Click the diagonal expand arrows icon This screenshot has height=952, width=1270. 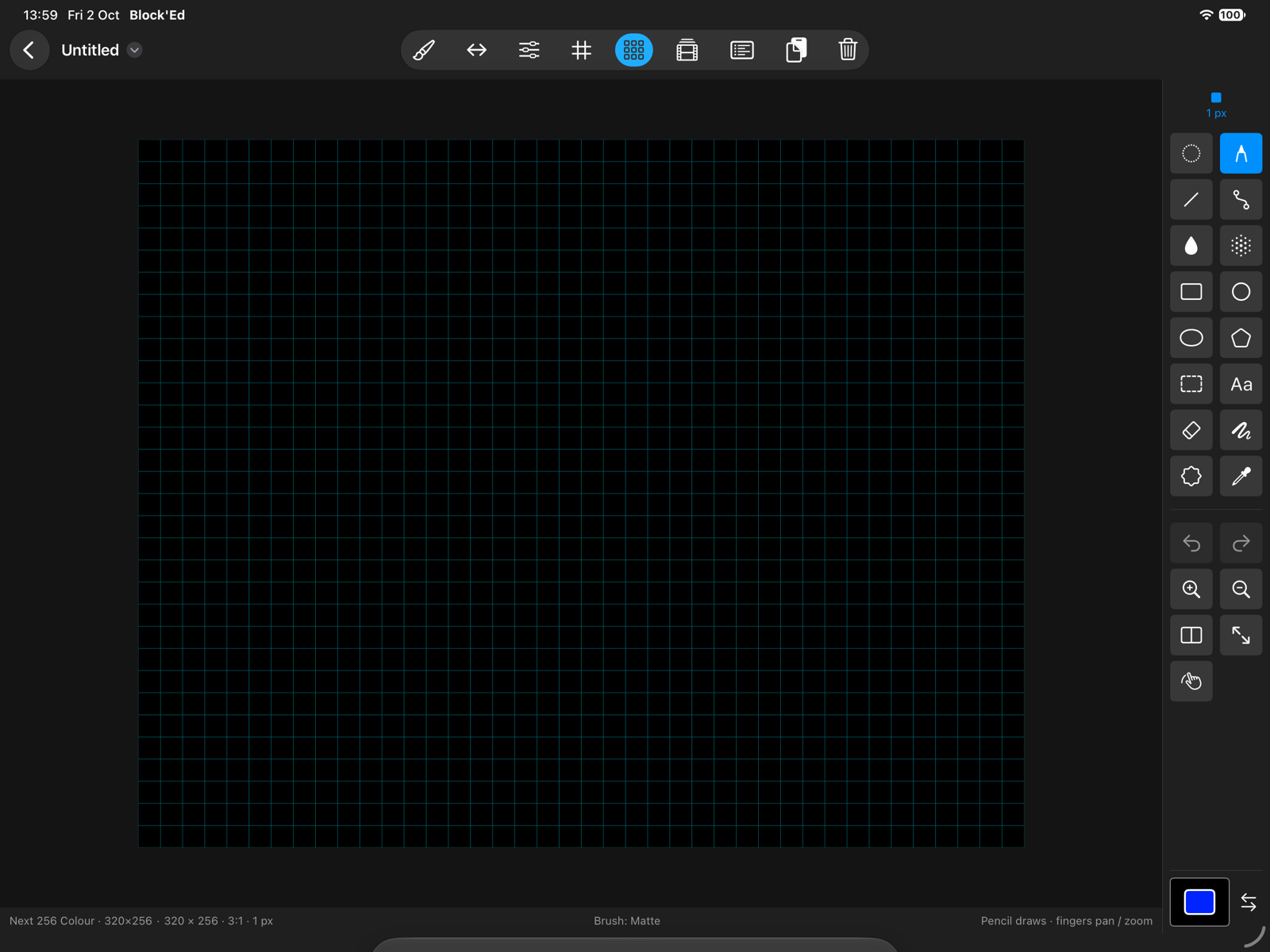coord(1241,635)
